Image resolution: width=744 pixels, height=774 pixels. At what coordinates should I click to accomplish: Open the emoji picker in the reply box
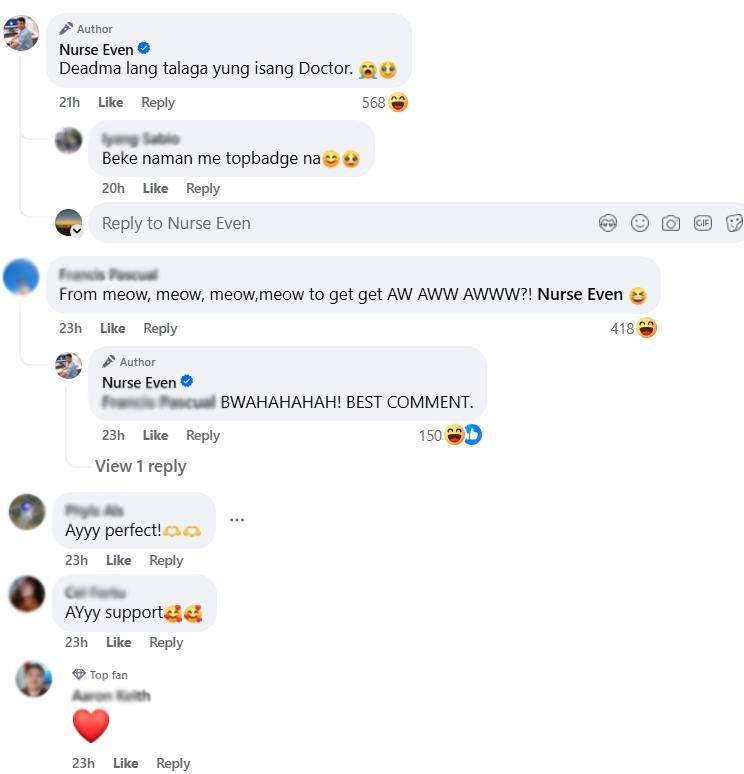[x=639, y=223]
